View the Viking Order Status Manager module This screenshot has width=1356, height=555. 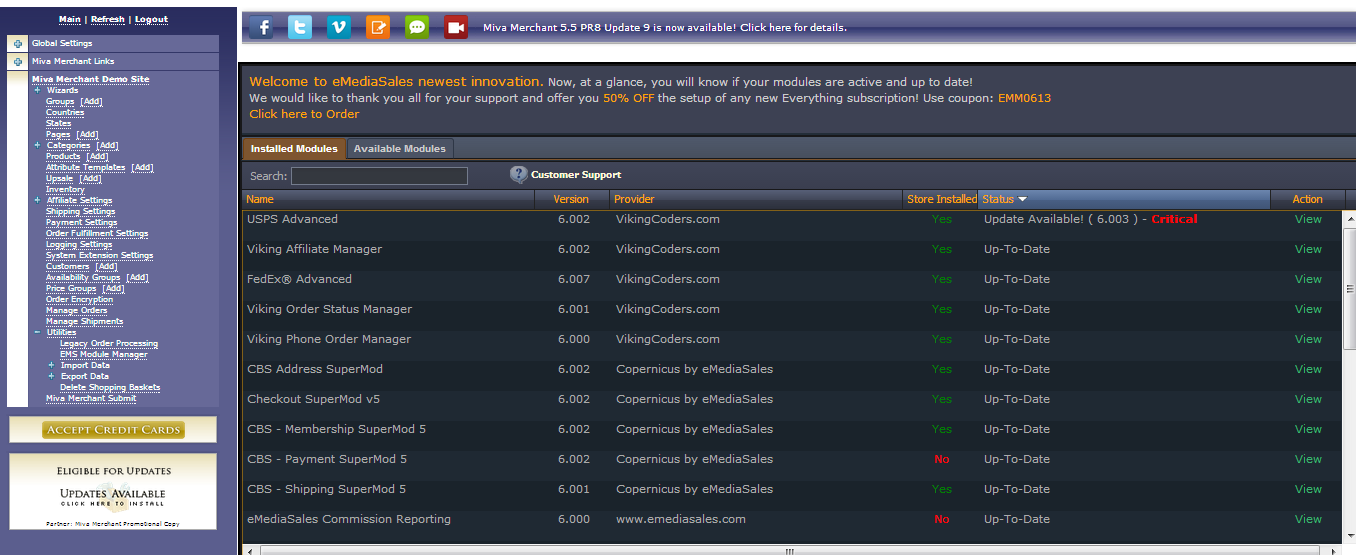pyautogui.click(x=1308, y=309)
